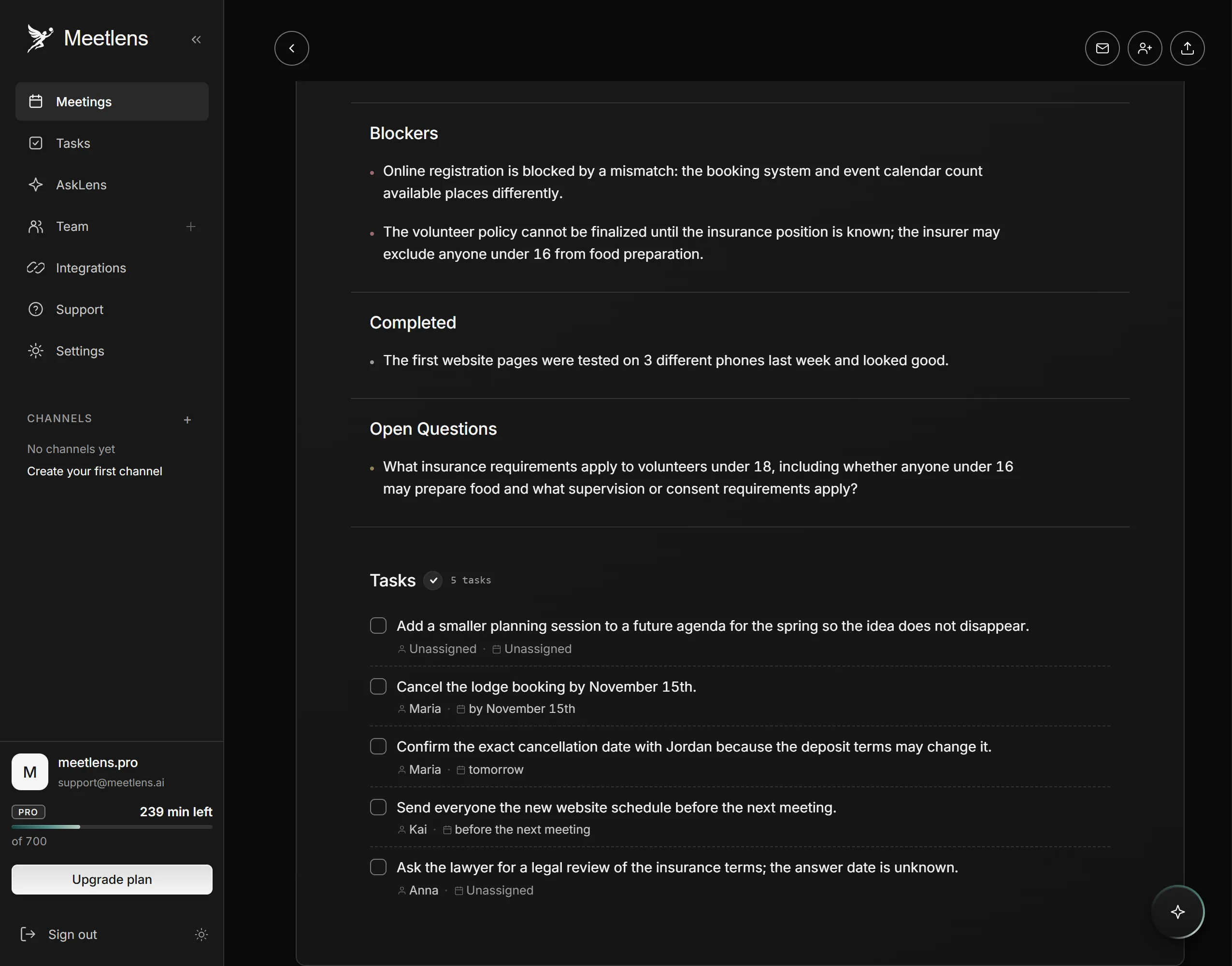This screenshot has width=1232, height=966.
Task: Check the send website schedule task
Action: coord(378,807)
